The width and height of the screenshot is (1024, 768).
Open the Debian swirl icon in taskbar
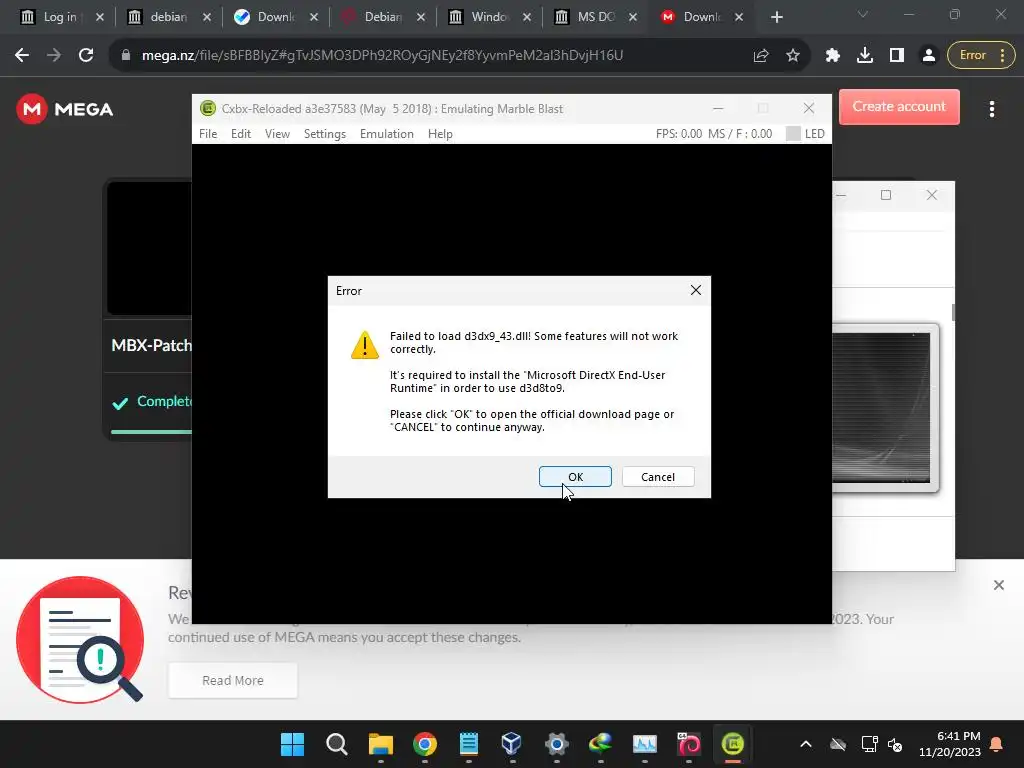tap(688, 744)
